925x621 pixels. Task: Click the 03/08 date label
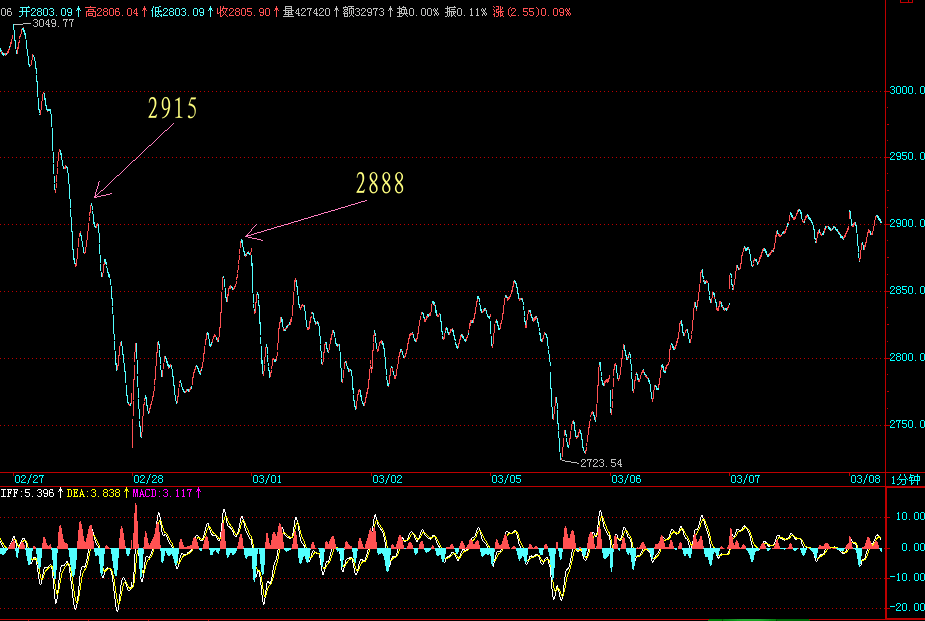tap(864, 479)
